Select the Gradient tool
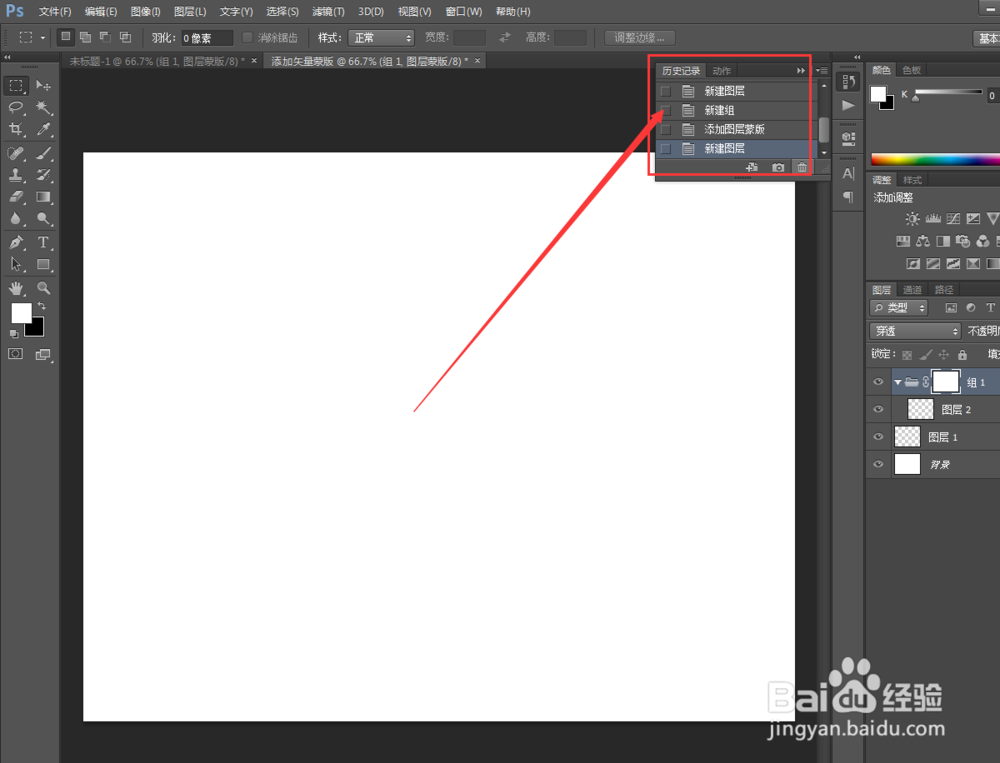 (x=43, y=197)
